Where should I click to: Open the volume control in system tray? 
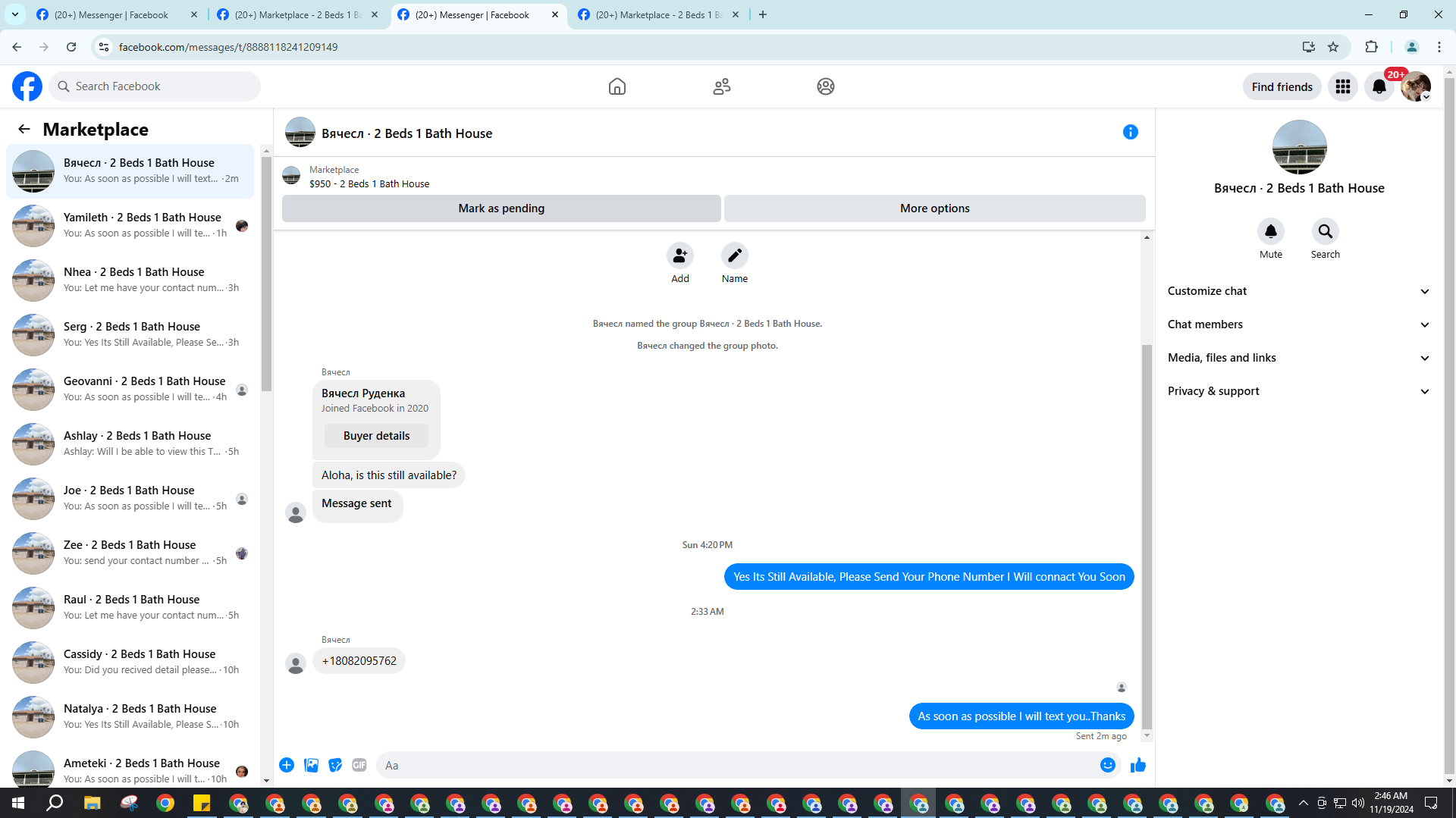tap(1357, 803)
